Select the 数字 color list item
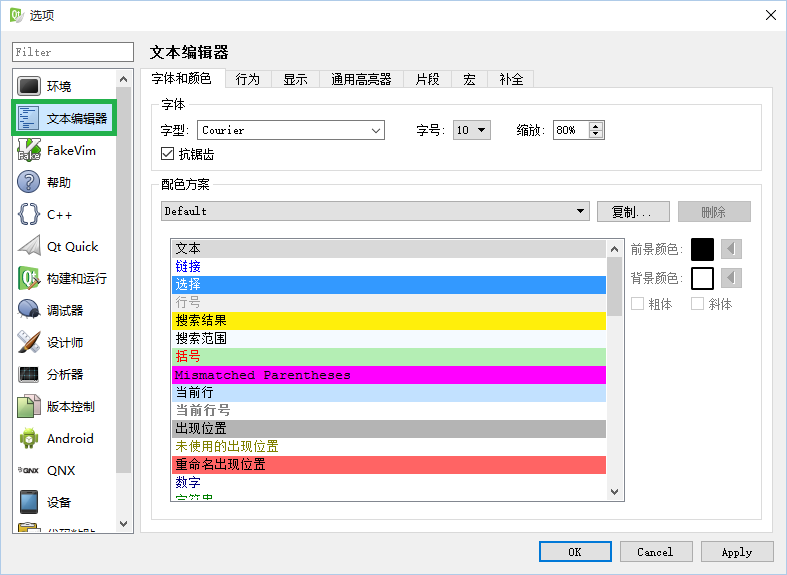 pos(388,483)
